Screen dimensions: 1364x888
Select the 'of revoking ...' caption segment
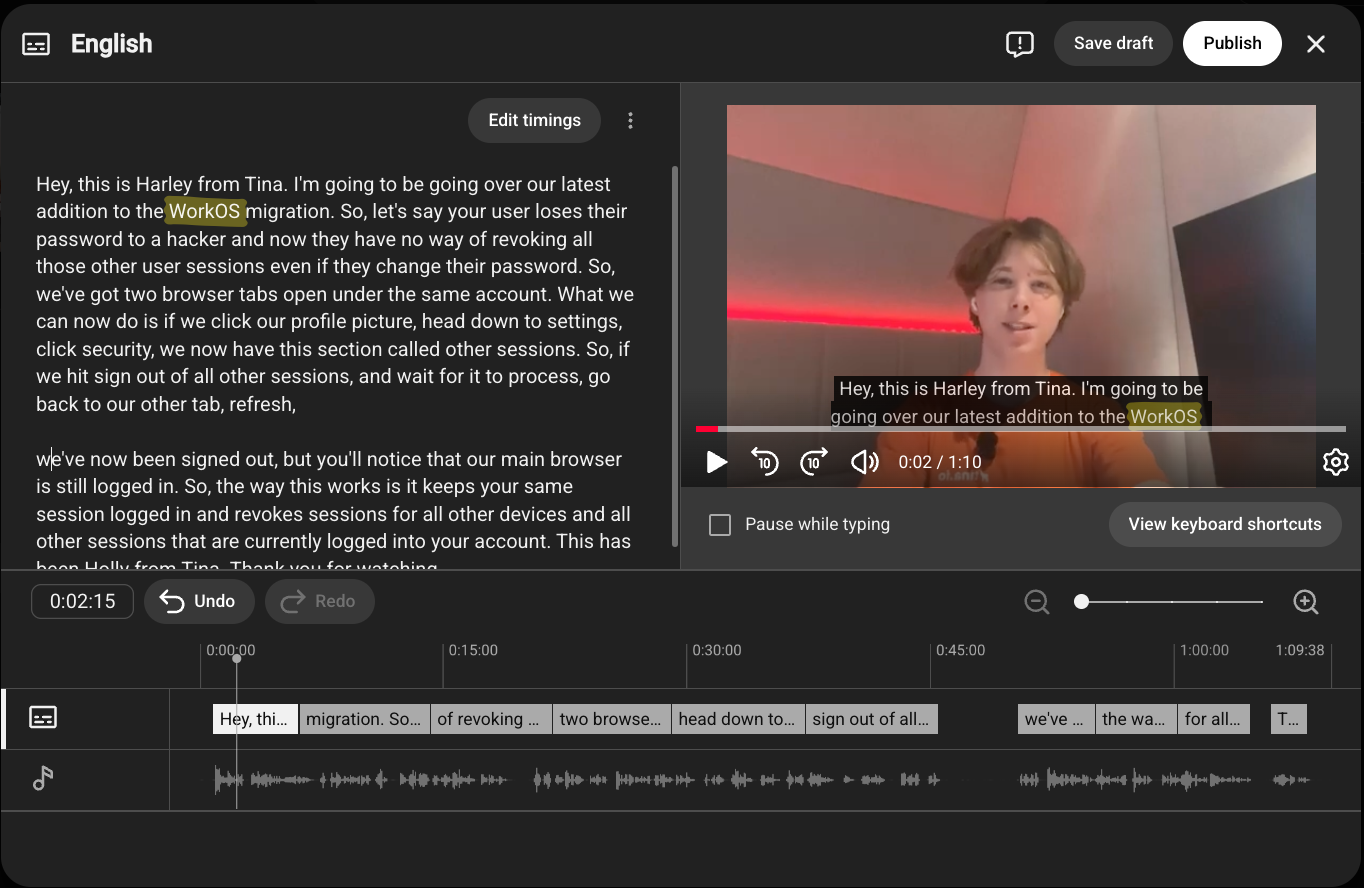(491, 719)
